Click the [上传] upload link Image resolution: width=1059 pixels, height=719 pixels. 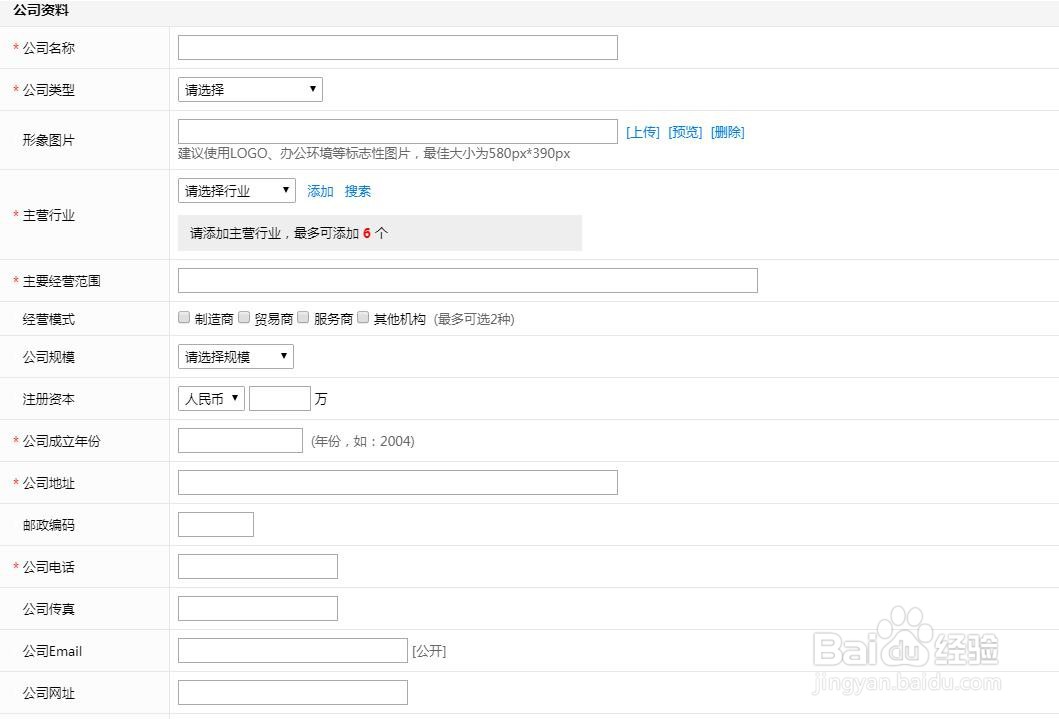643,131
